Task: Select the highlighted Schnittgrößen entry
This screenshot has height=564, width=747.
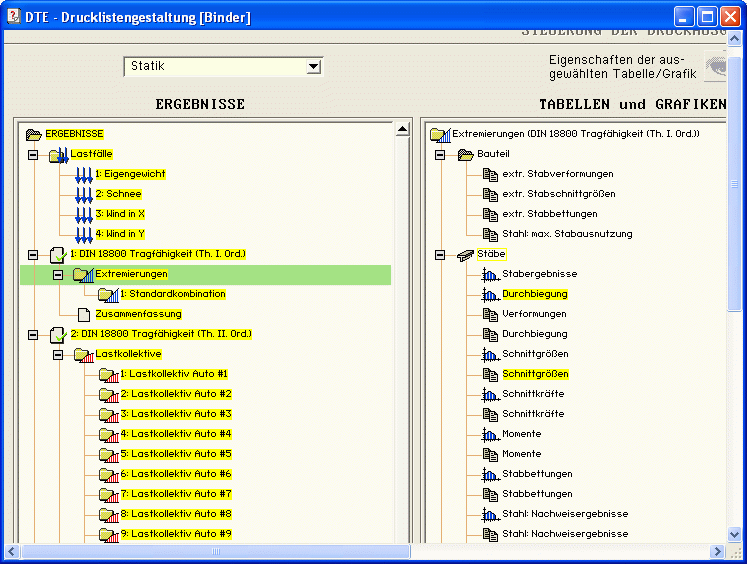Action: tap(535, 374)
